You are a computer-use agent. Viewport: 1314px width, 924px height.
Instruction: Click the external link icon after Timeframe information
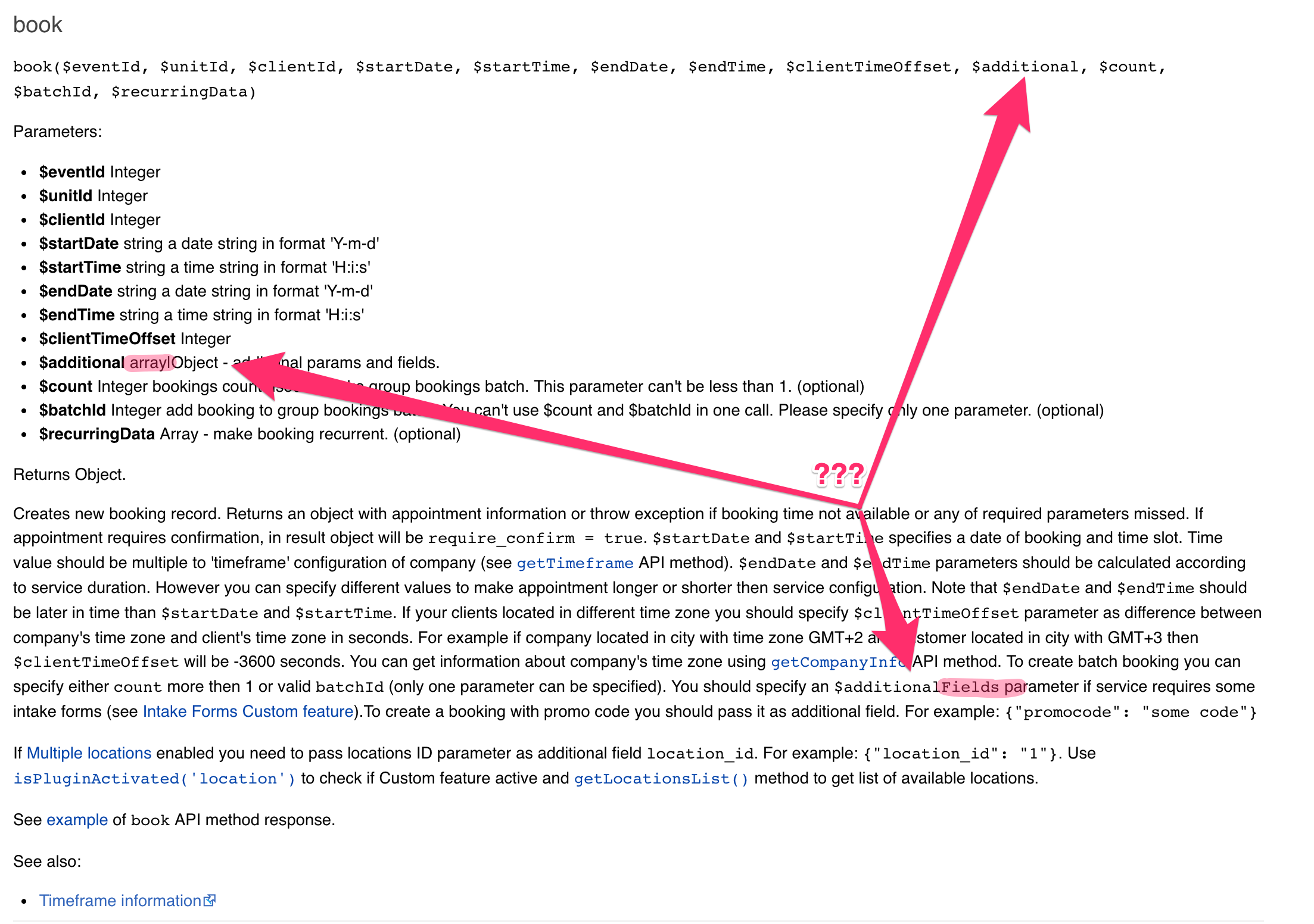tap(209, 900)
